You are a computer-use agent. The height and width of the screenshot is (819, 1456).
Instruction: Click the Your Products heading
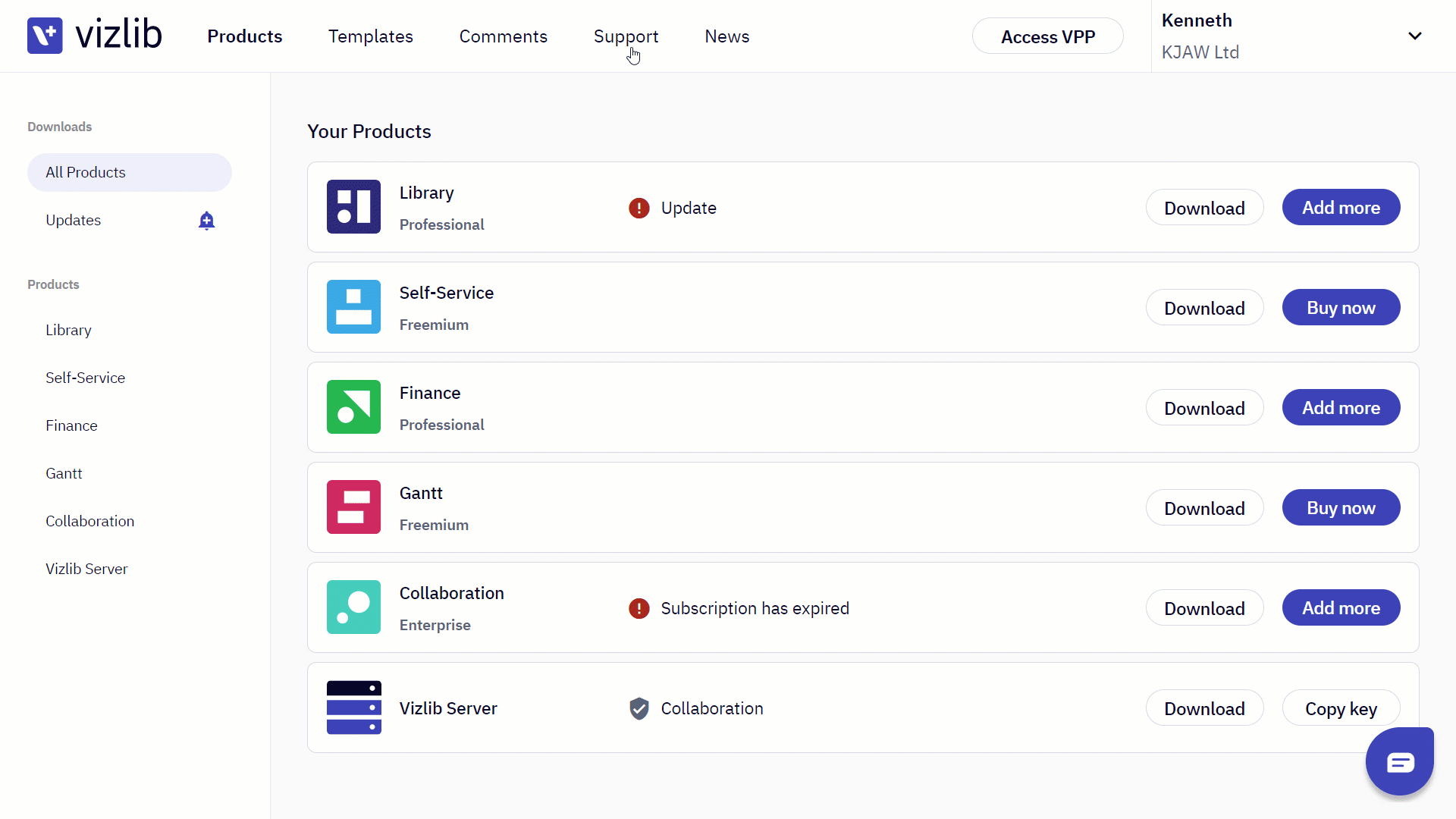[x=369, y=131]
